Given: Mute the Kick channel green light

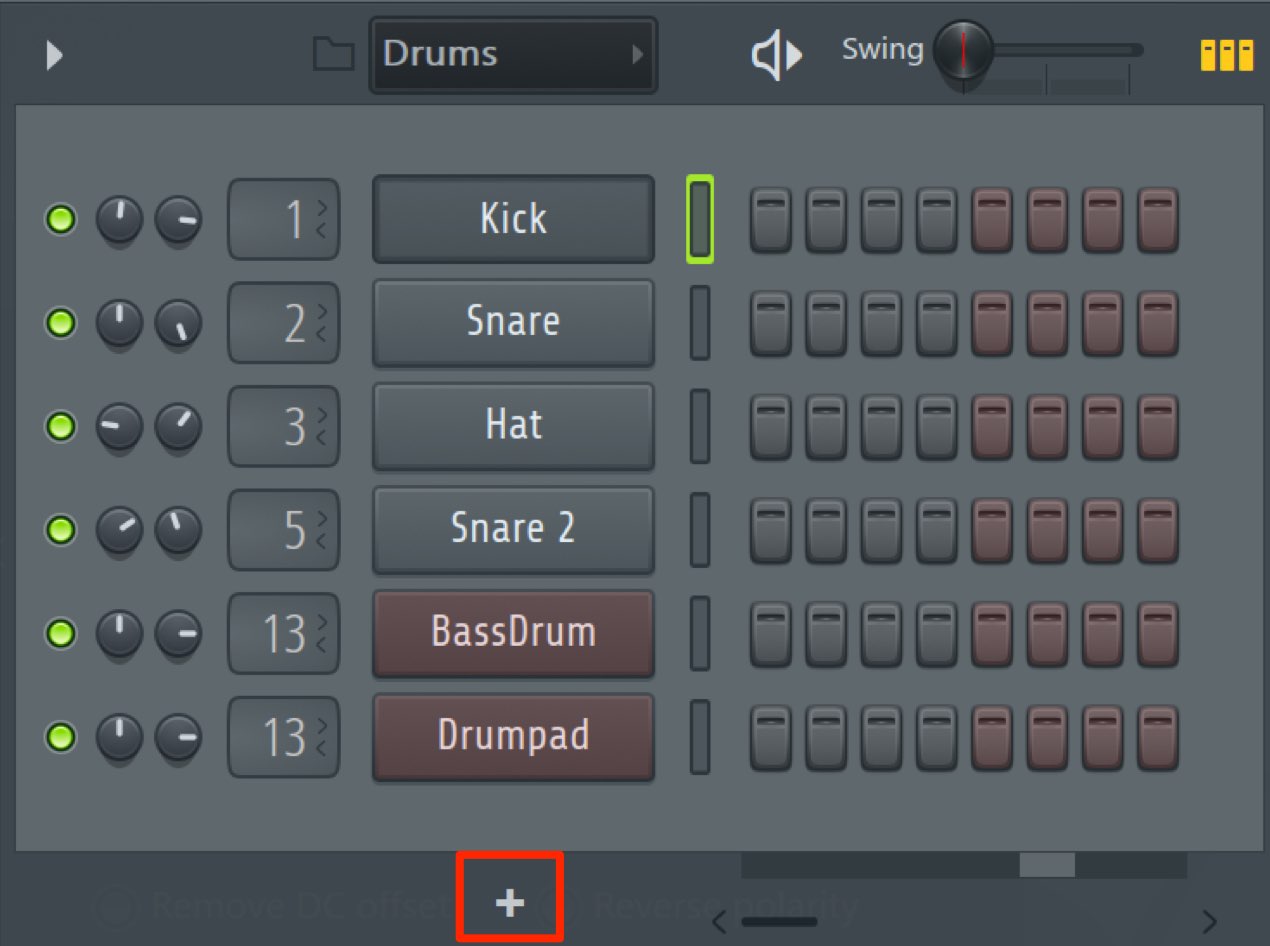Looking at the screenshot, I should (x=61, y=219).
